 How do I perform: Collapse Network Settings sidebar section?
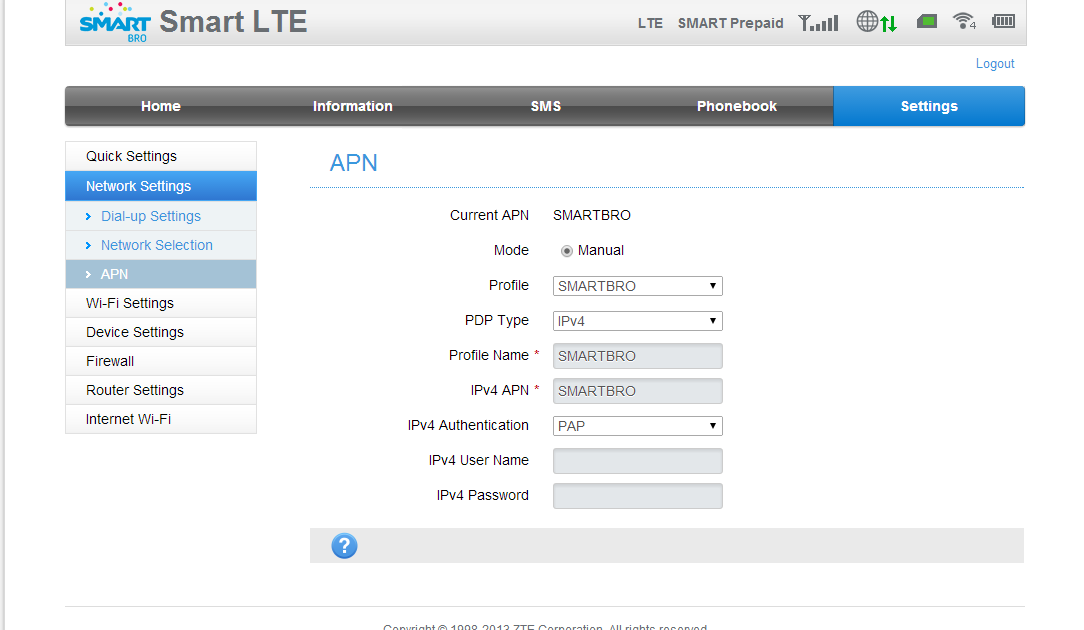click(x=161, y=186)
